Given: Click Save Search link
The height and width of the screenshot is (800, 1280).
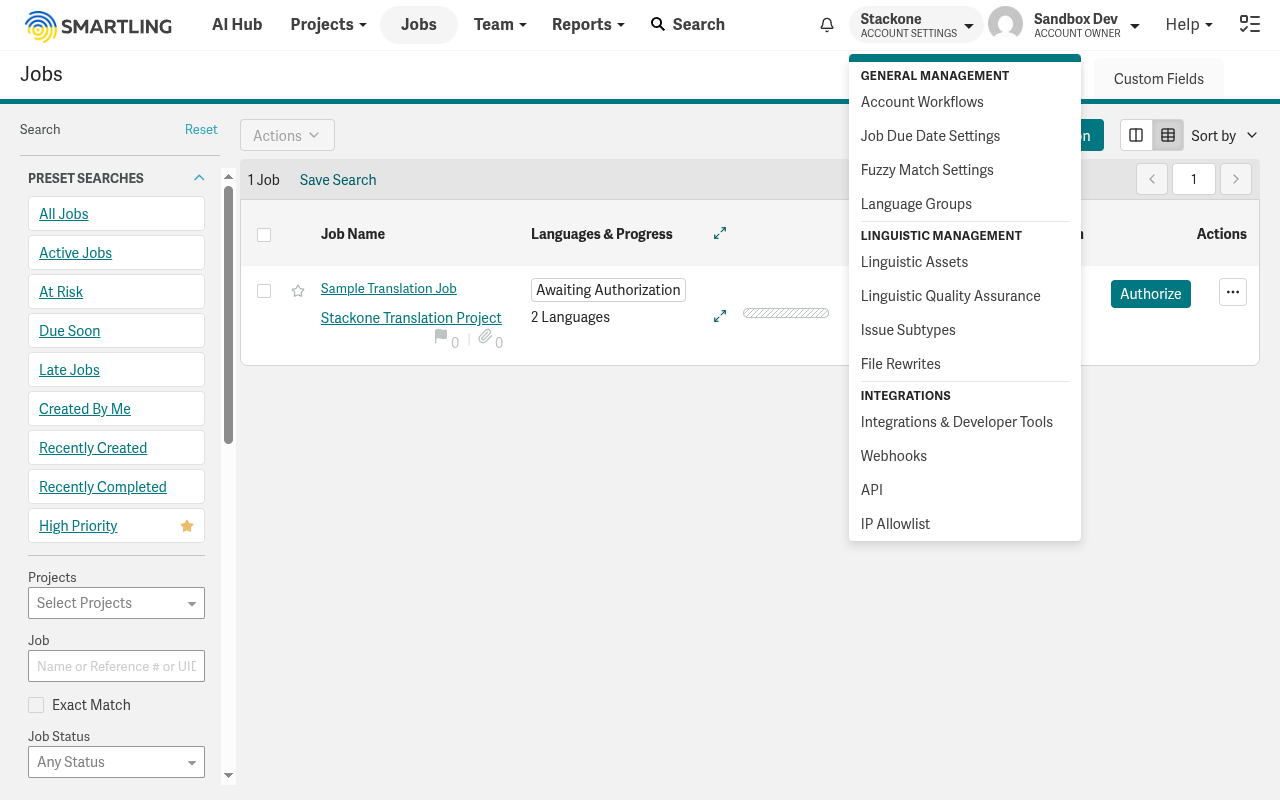Looking at the screenshot, I should [x=338, y=180].
